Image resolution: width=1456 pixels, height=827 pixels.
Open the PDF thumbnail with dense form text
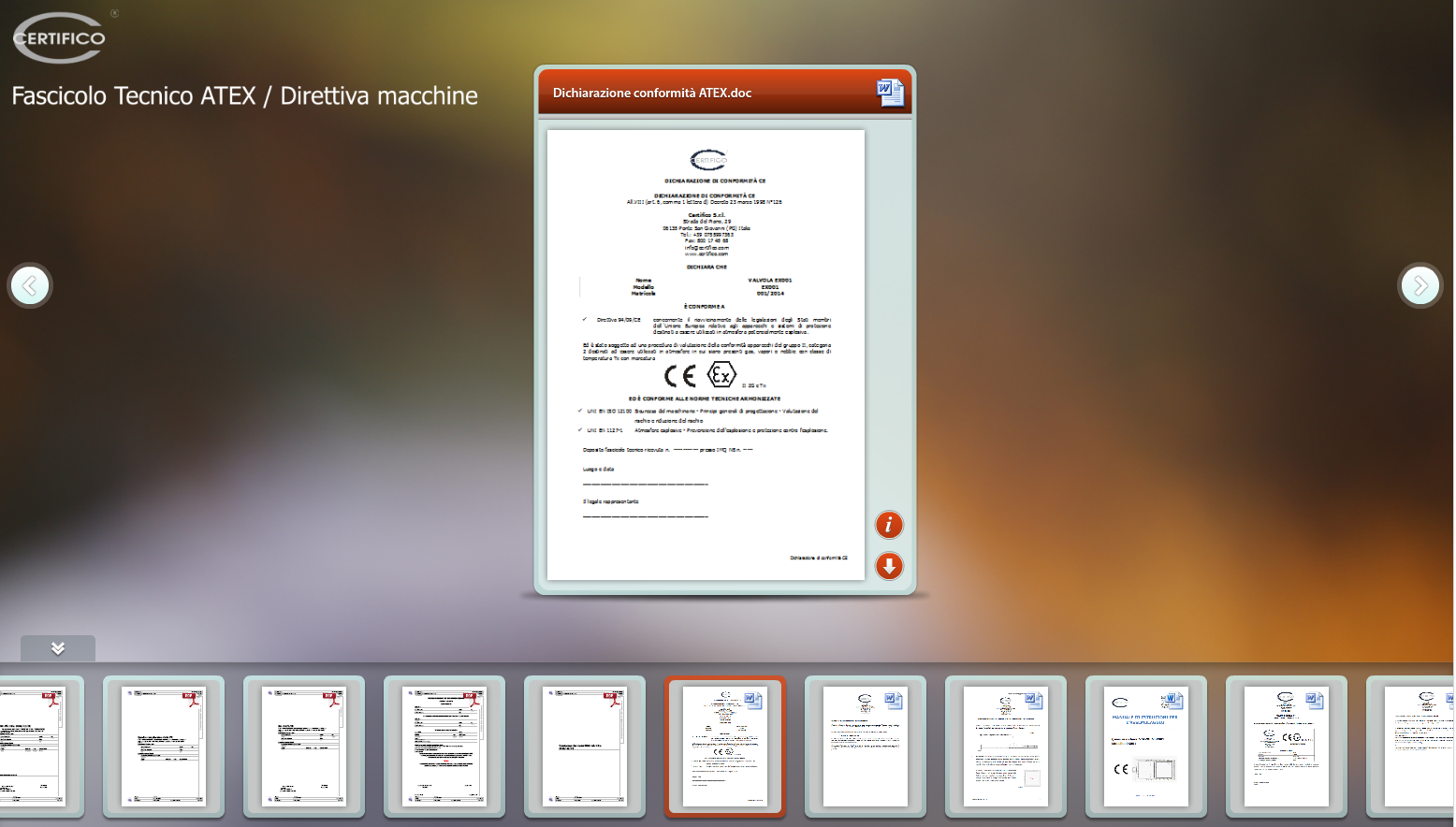444,747
